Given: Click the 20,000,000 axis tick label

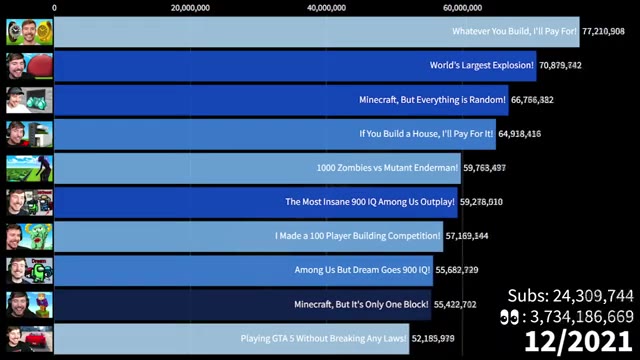Looking at the screenshot, I should click(190, 8).
